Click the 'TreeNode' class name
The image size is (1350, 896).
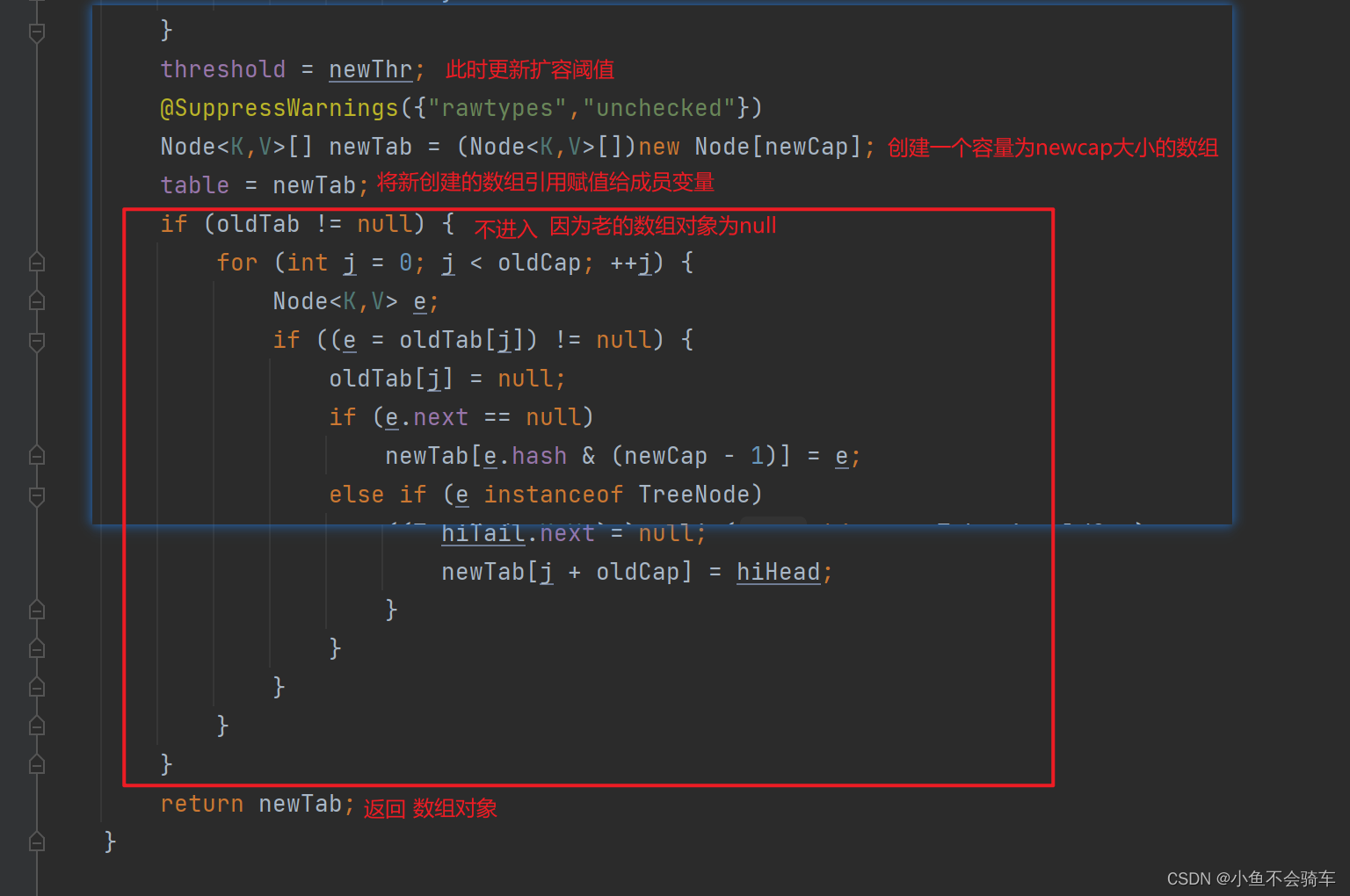[x=694, y=495]
